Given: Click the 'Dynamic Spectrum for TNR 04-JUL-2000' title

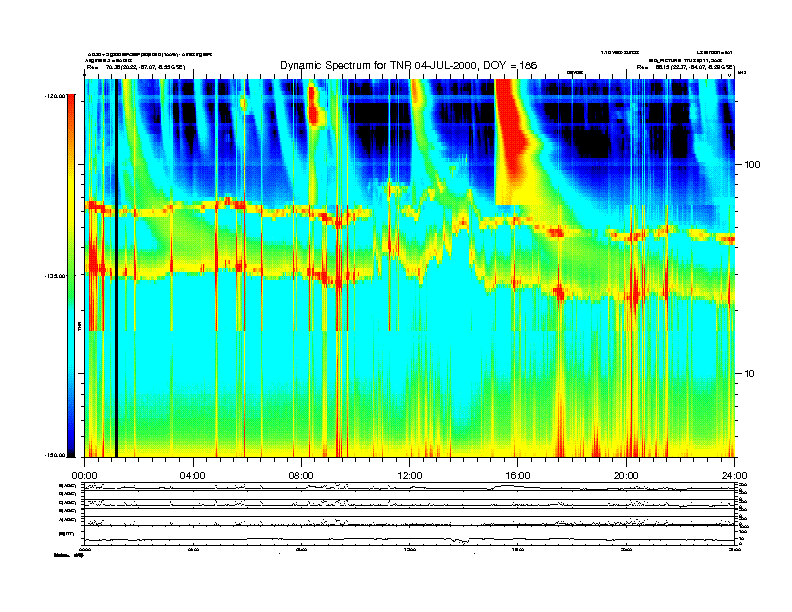Looking at the screenshot, I should (x=408, y=66).
